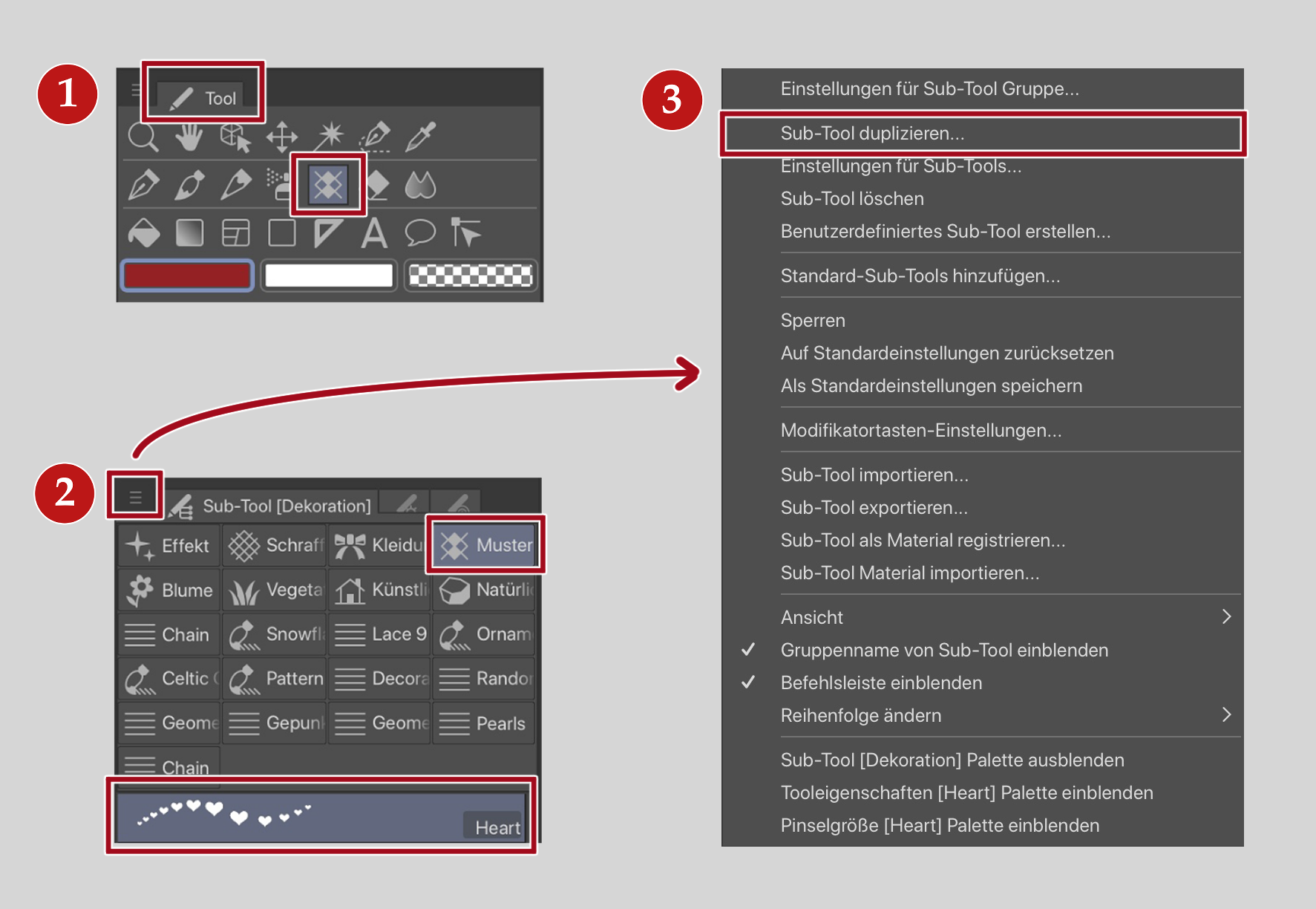Choose Sub-Tool löschen
Image resolution: width=1316 pixels, height=909 pixels.
(982, 199)
